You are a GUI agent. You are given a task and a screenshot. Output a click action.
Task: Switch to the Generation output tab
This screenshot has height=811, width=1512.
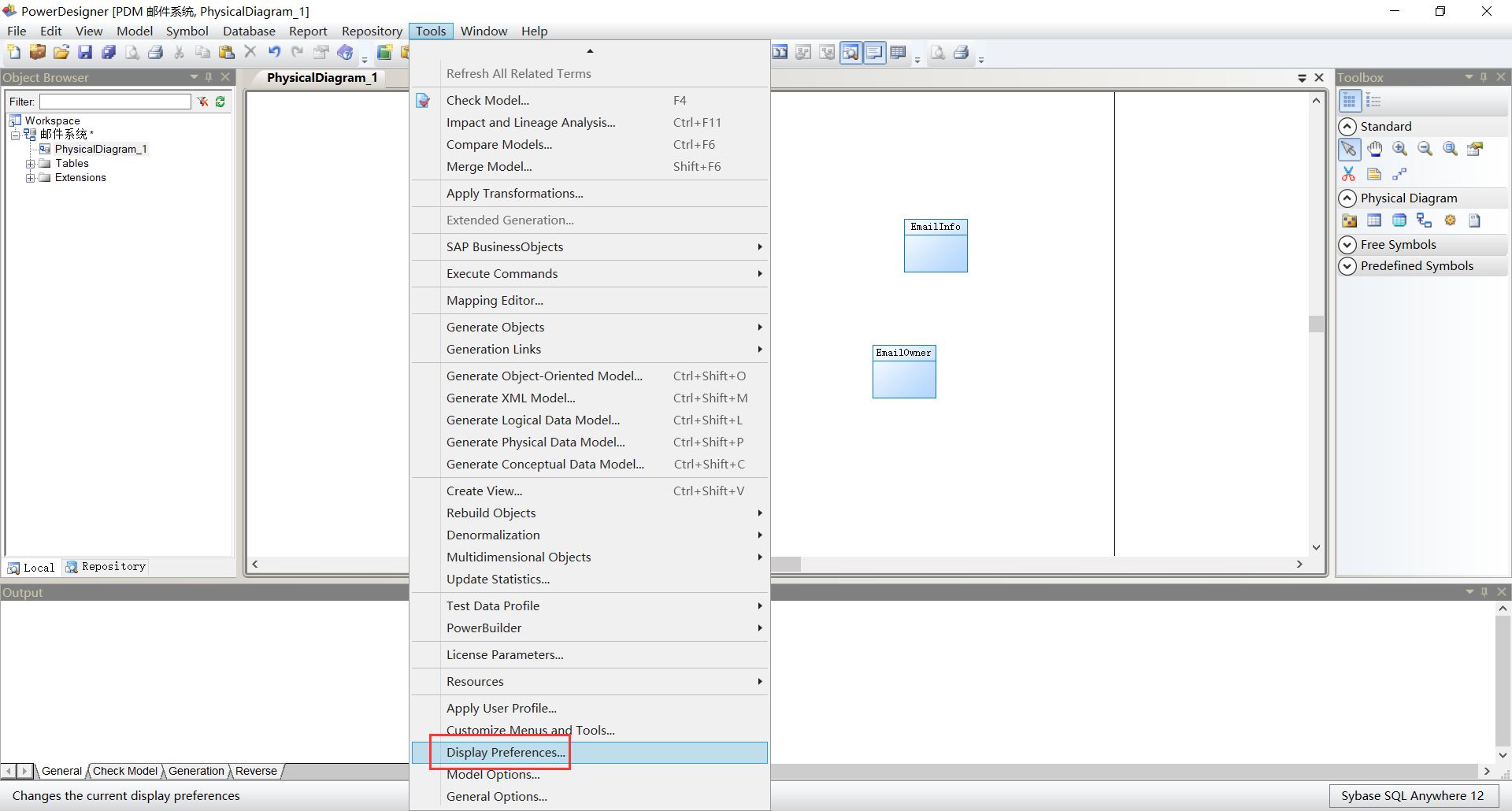(x=196, y=772)
